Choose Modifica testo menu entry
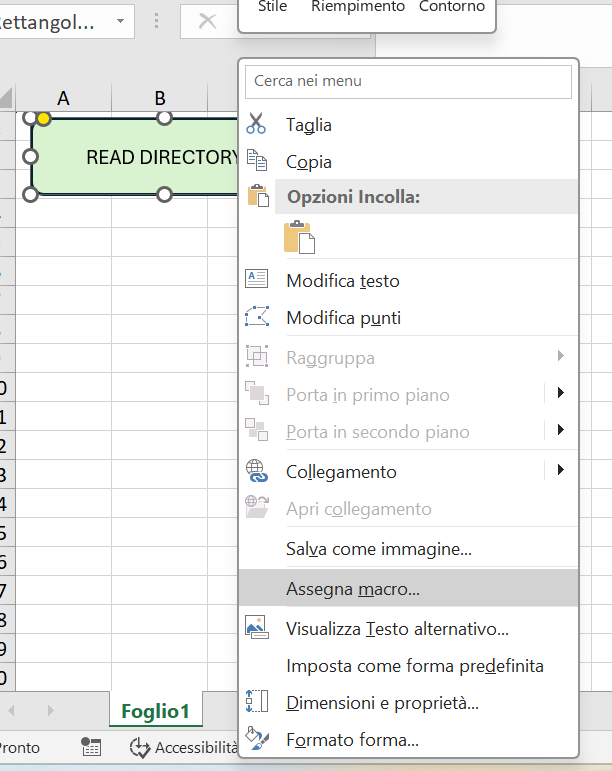612x771 pixels. [x=408, y=281]
